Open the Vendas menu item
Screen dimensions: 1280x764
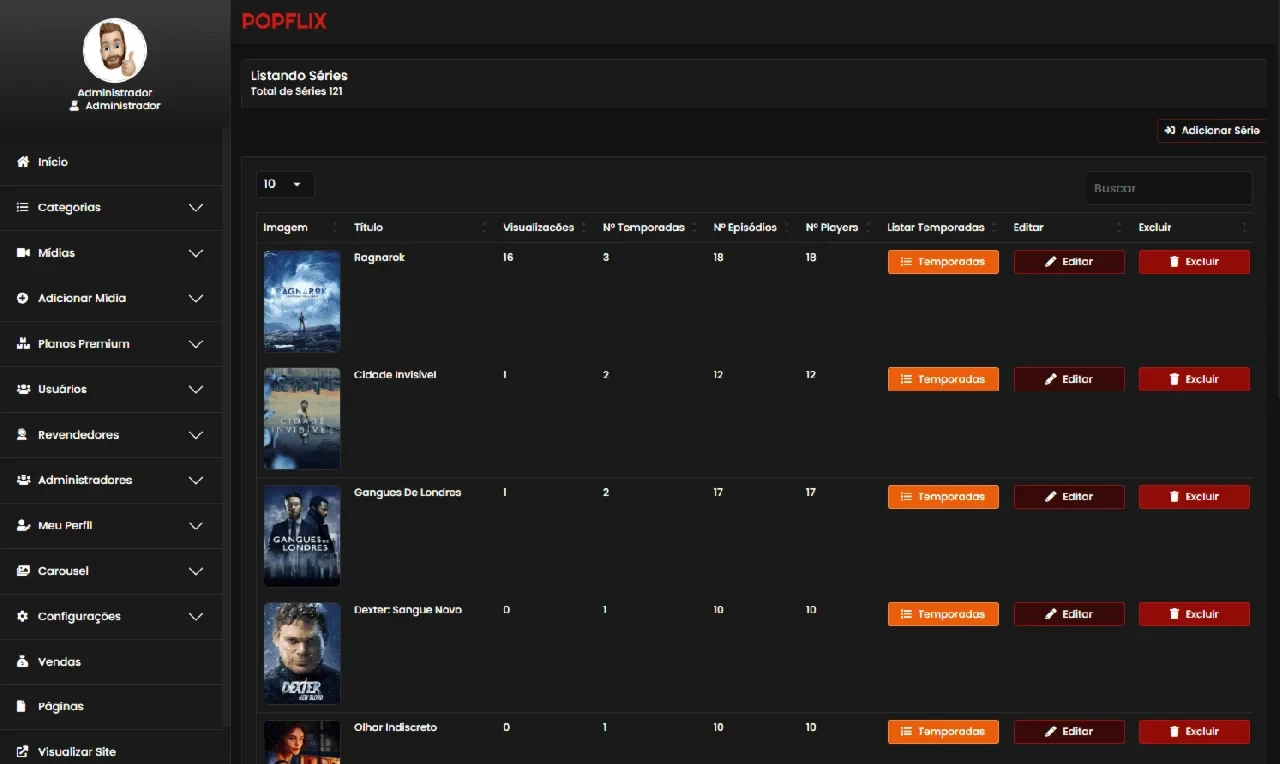coord(111,662)
